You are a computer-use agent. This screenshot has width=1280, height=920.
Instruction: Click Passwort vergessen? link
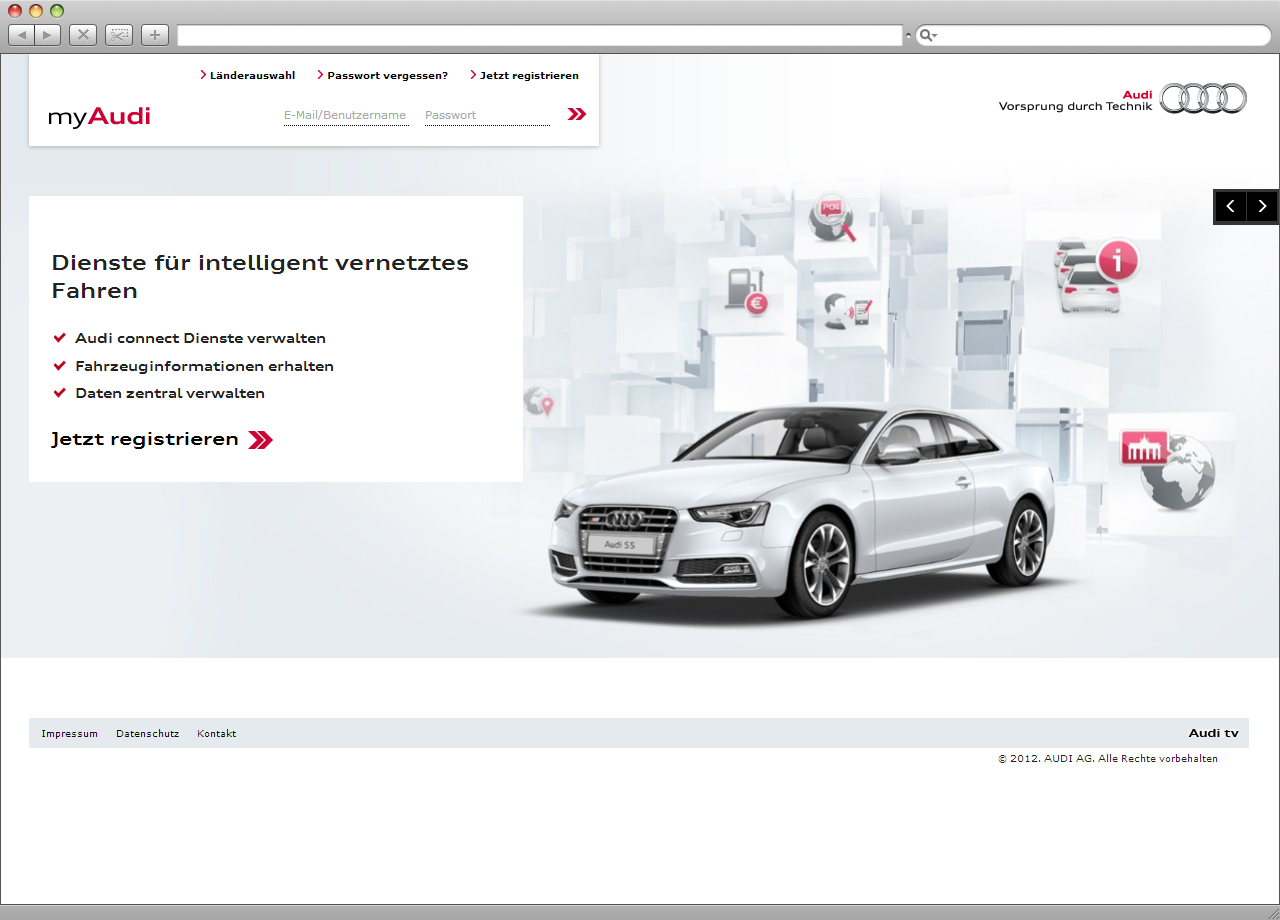click(382, 75)
